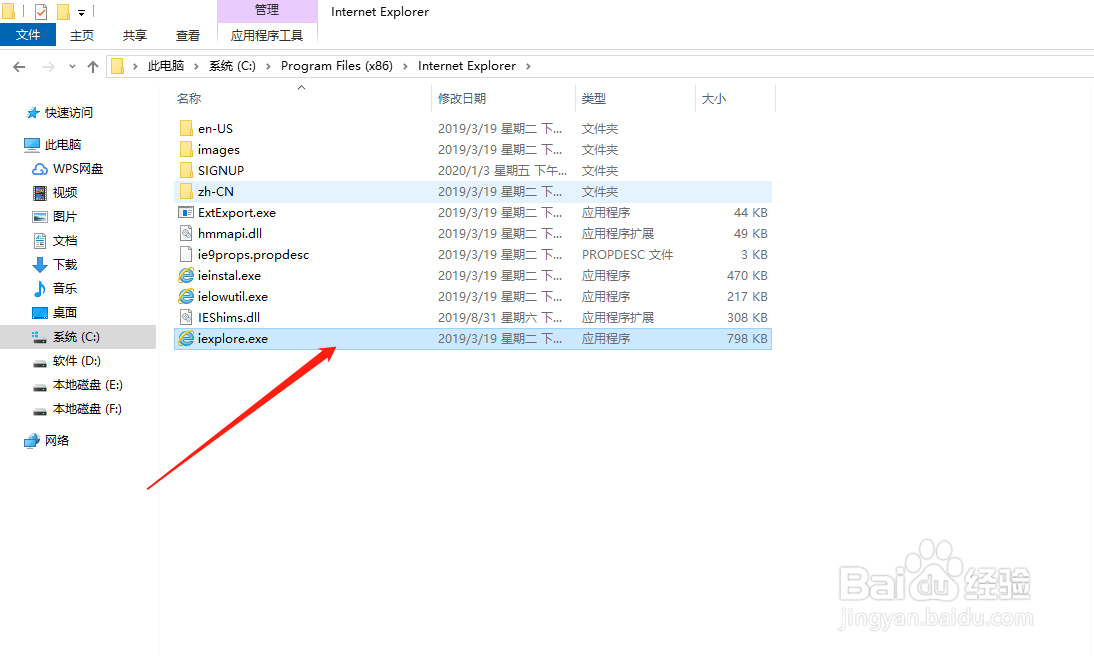Select the iexplore.exe IE icon
Viewport: 1094px width, 656px height.
point(186,338)
